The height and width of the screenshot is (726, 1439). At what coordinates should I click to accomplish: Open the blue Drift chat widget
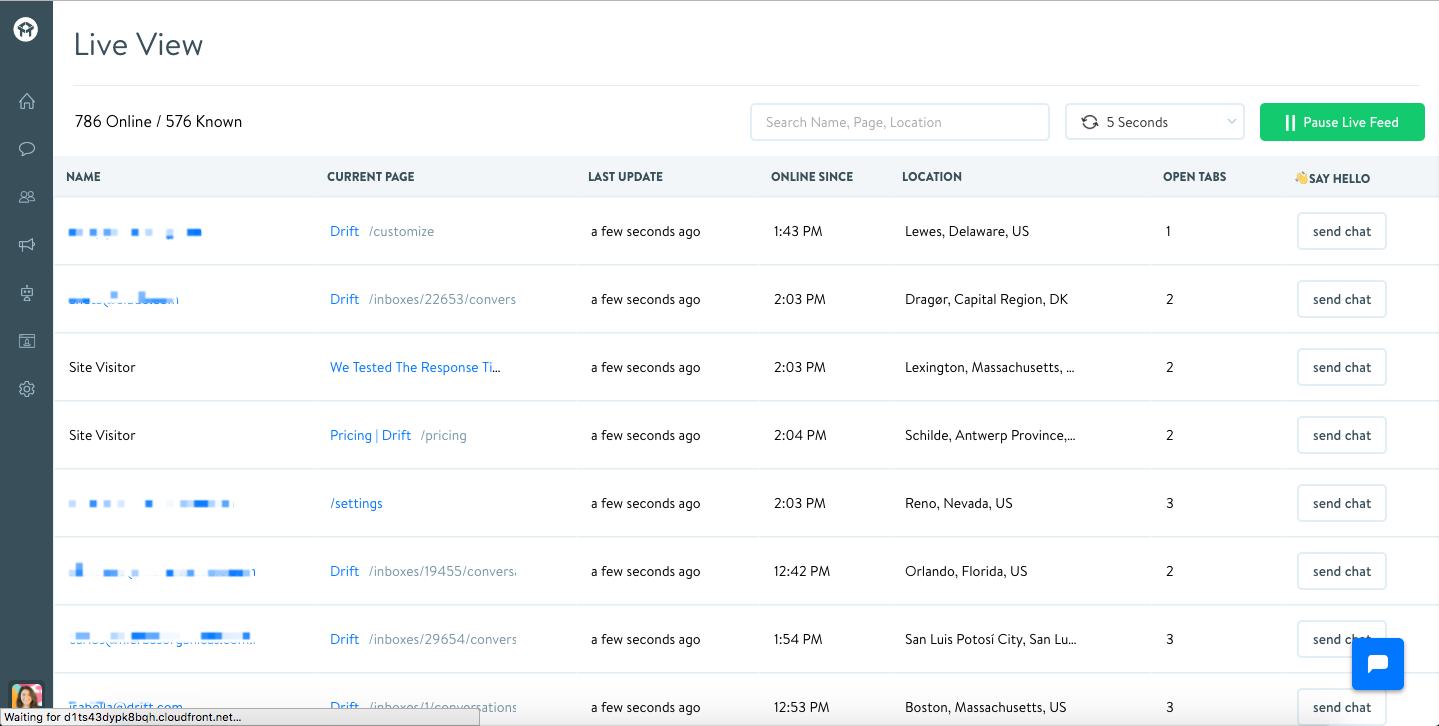1378,664
